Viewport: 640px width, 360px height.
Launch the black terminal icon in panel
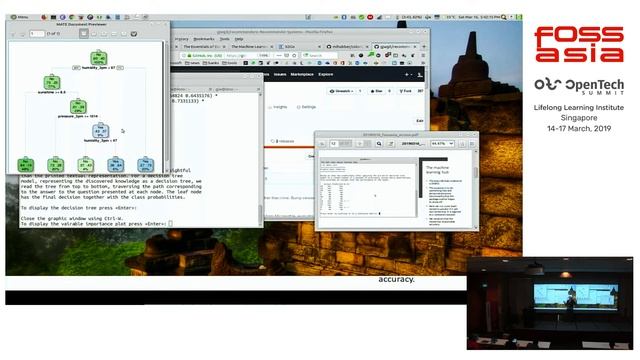pyautogui.click(x=53, y=17)
